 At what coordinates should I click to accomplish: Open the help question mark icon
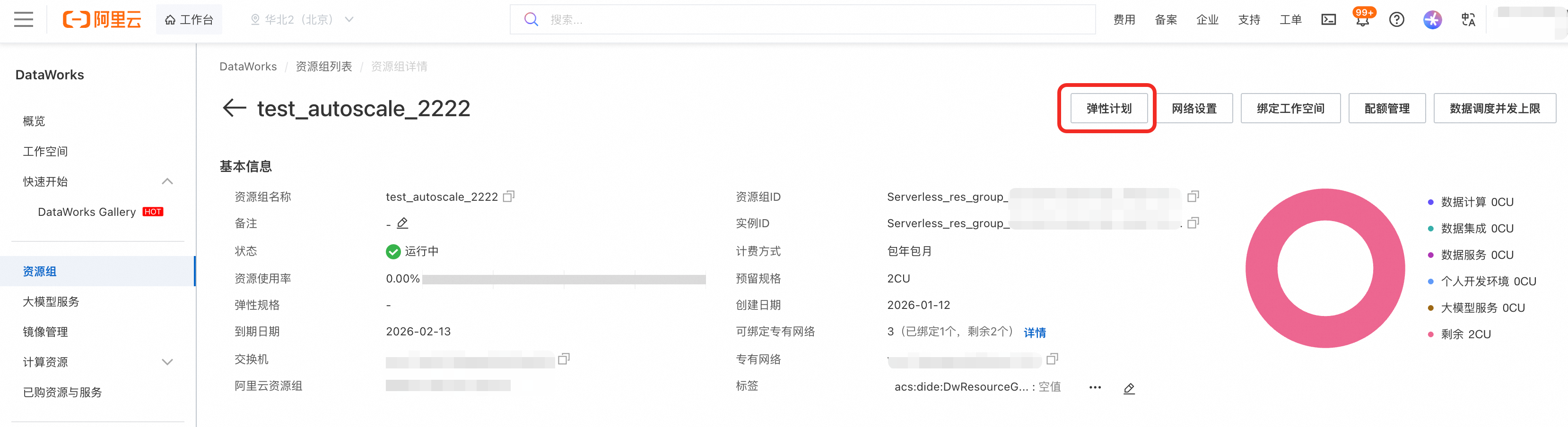pyautogui.click(x=1397, y=19)
